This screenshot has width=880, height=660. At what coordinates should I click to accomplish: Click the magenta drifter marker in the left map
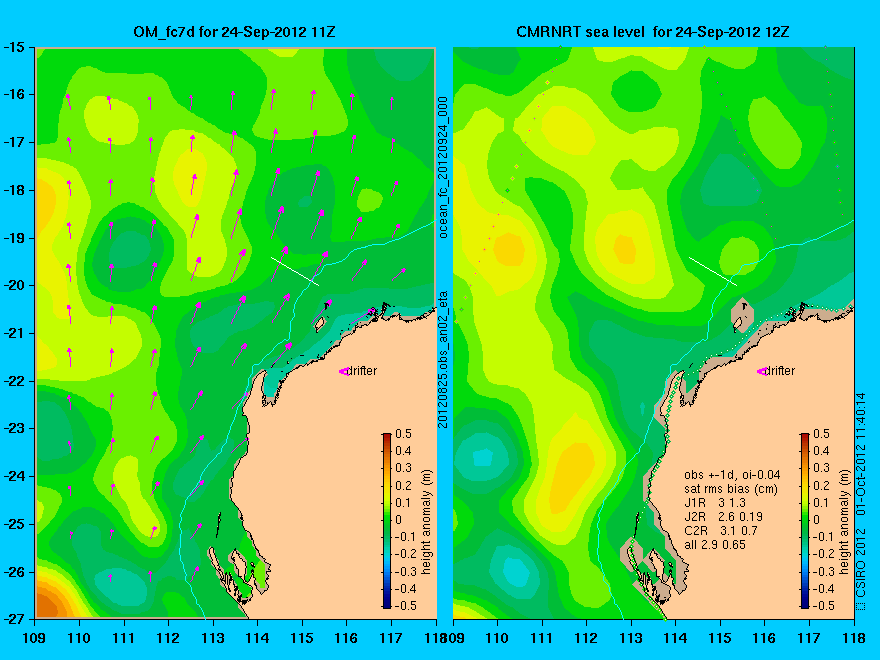tap(343, 371)
